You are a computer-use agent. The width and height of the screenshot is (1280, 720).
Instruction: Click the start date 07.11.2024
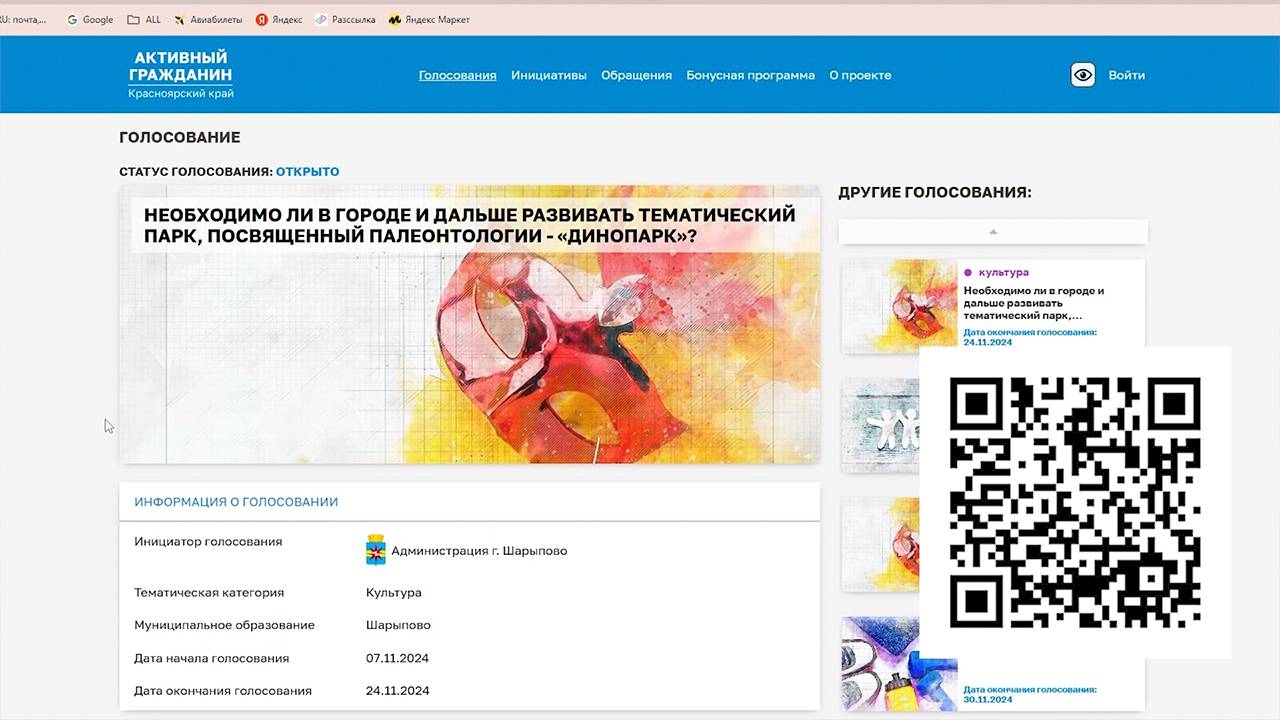397,658
